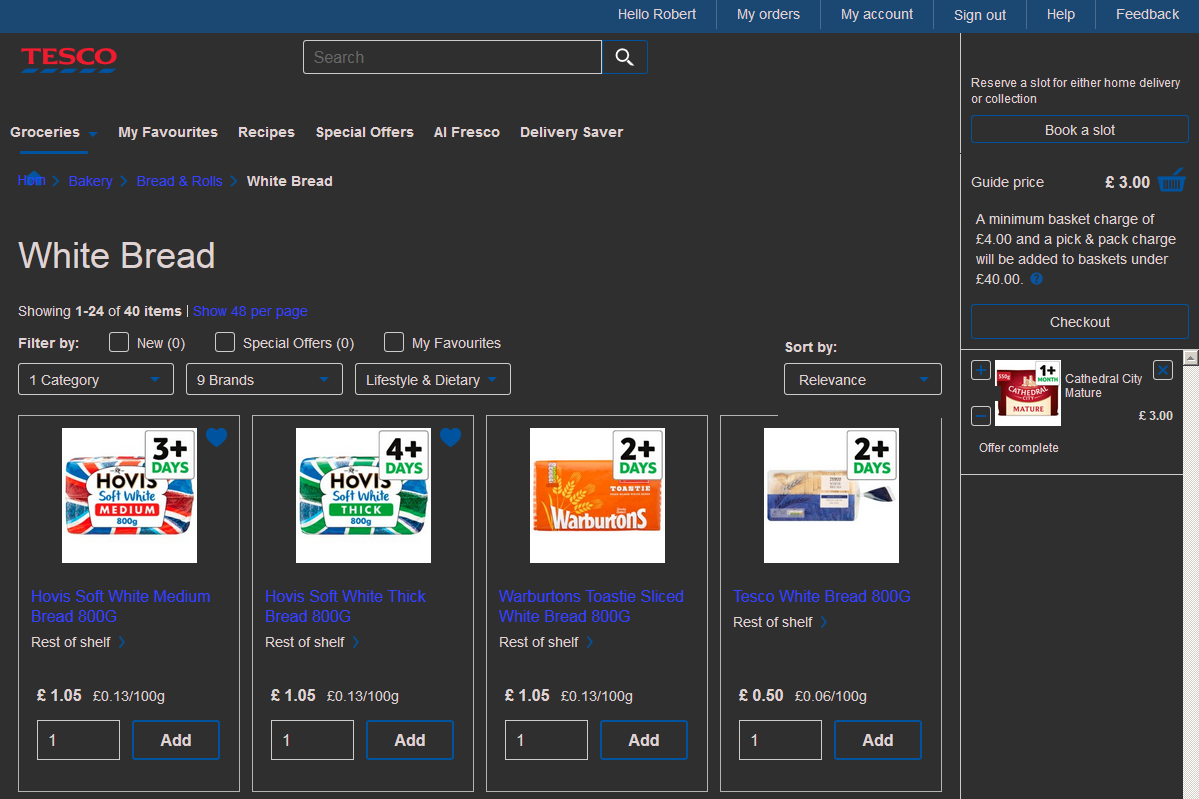
Task: Open the Relevance sort dropdown
Action: 863,379
